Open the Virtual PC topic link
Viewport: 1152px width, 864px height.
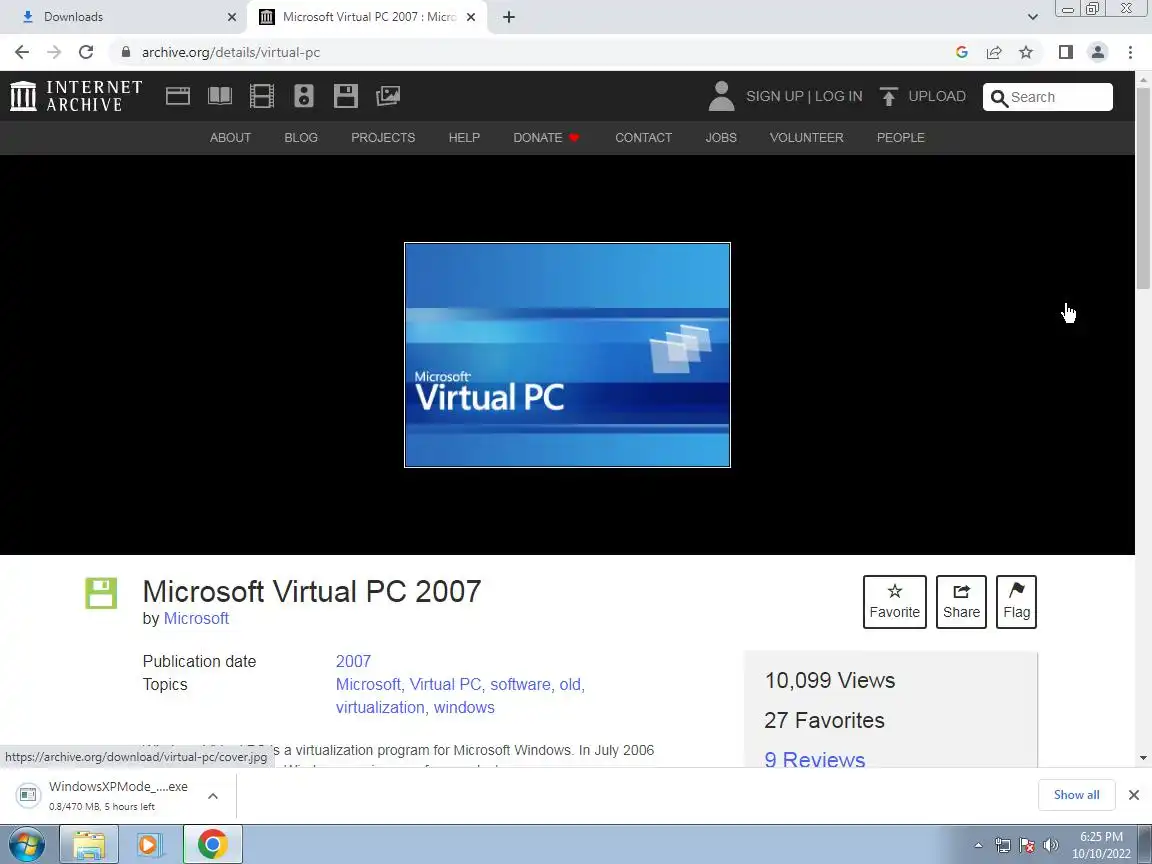[x=445, y=685]
